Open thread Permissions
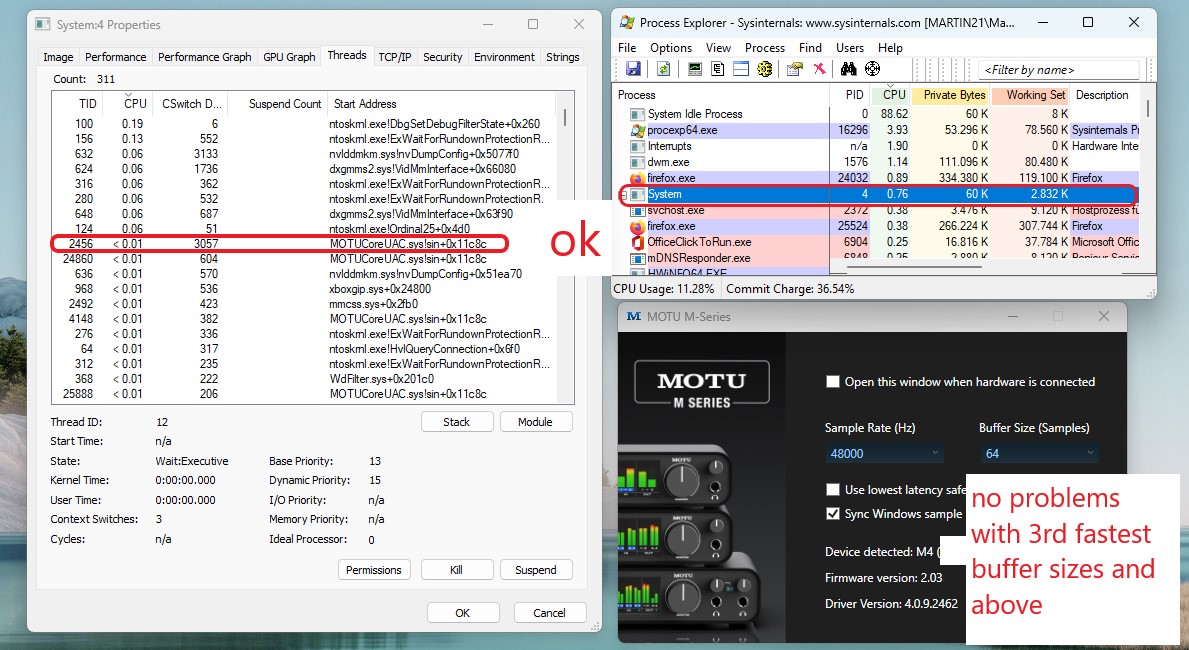Screen dimensions: 1189x650 [374, 570]
